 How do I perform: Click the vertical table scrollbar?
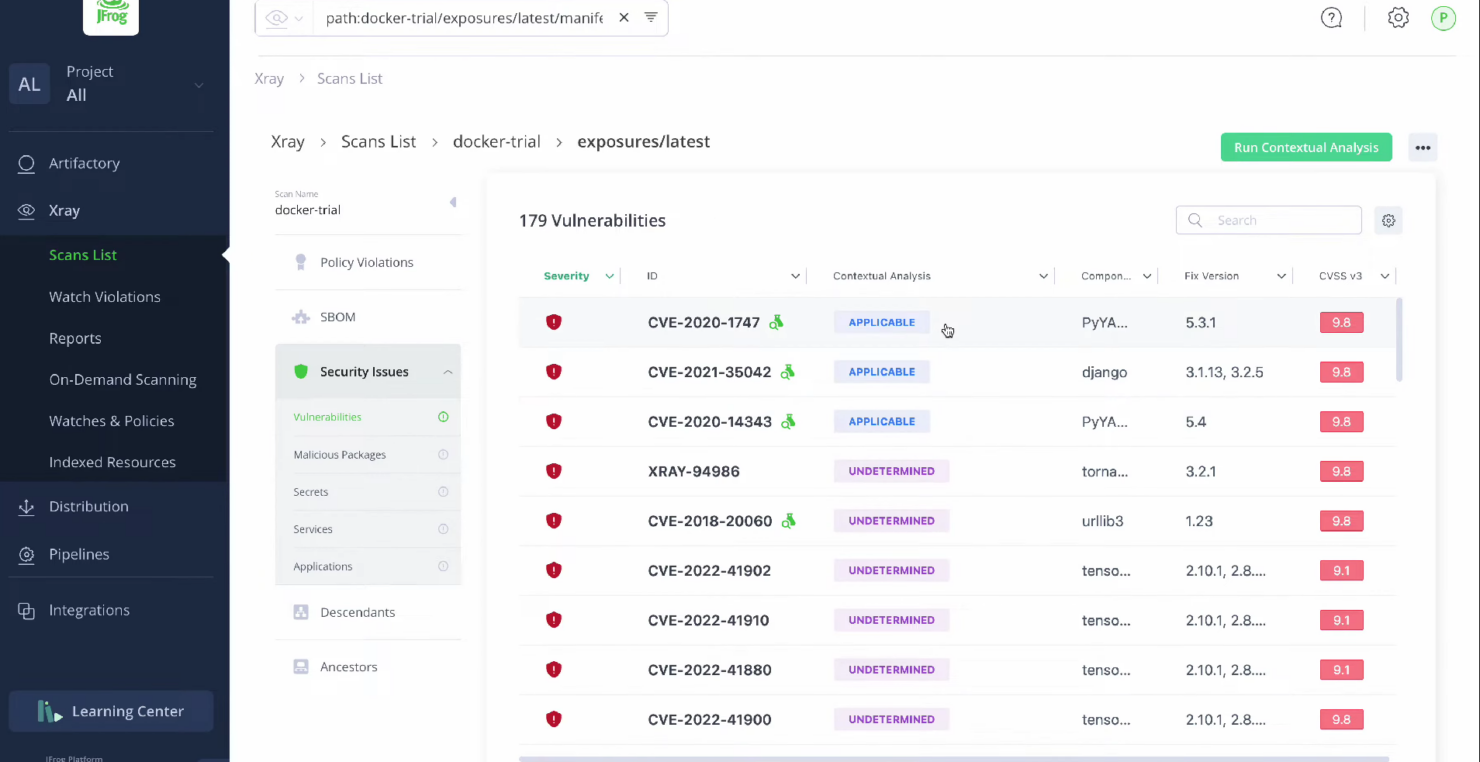point(1399,339)
